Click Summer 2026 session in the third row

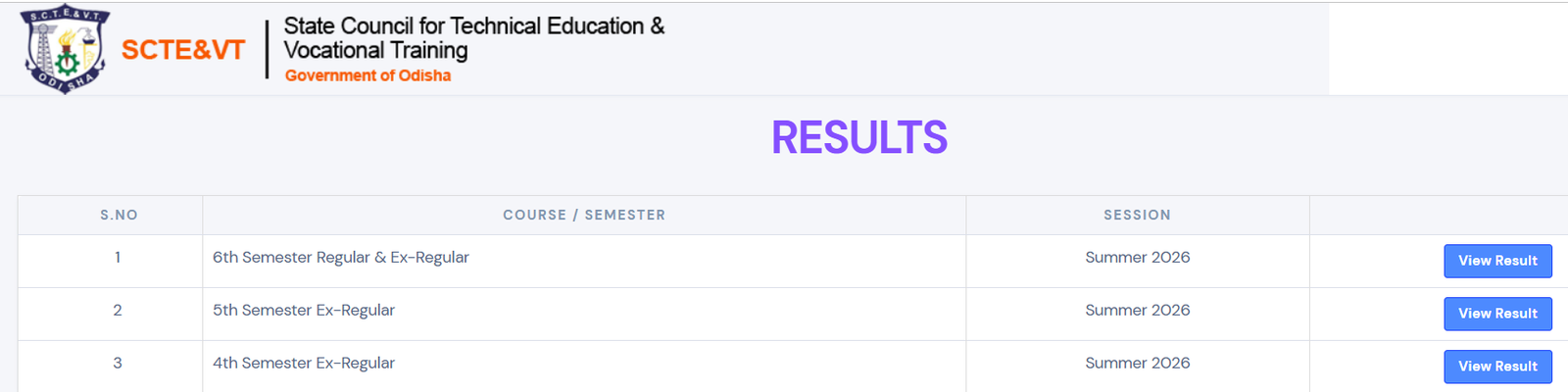pos(1138,363)
